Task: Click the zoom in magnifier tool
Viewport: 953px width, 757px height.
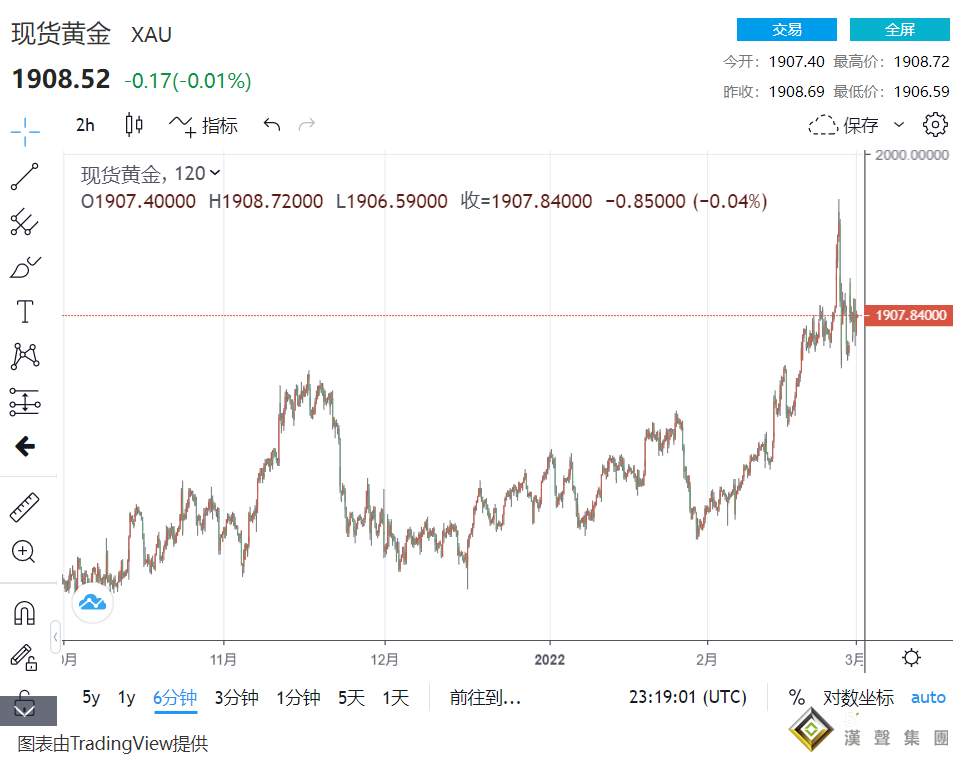Action: tap(25, 551)
